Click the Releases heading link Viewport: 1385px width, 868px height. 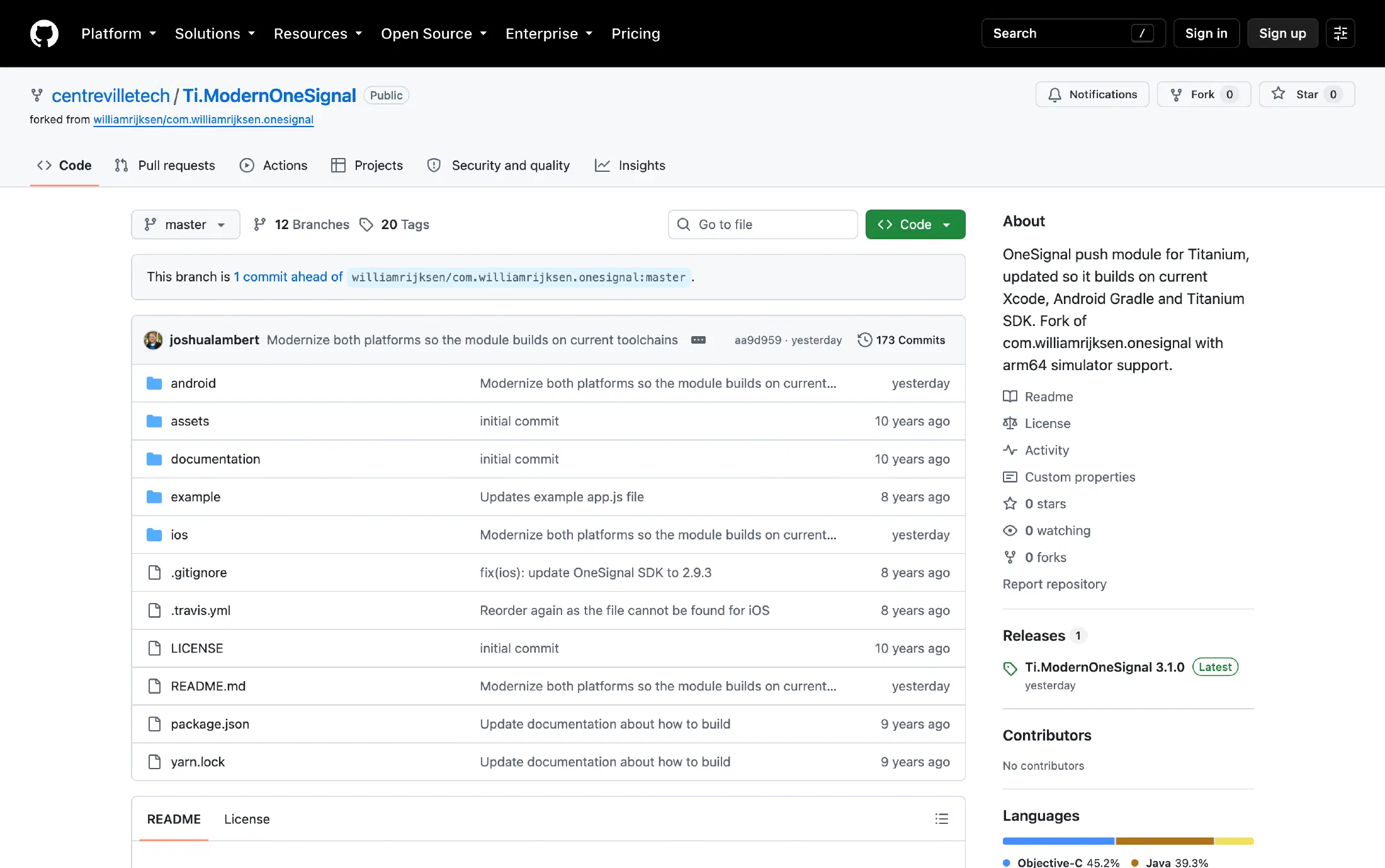click(x=1034, y=636)
